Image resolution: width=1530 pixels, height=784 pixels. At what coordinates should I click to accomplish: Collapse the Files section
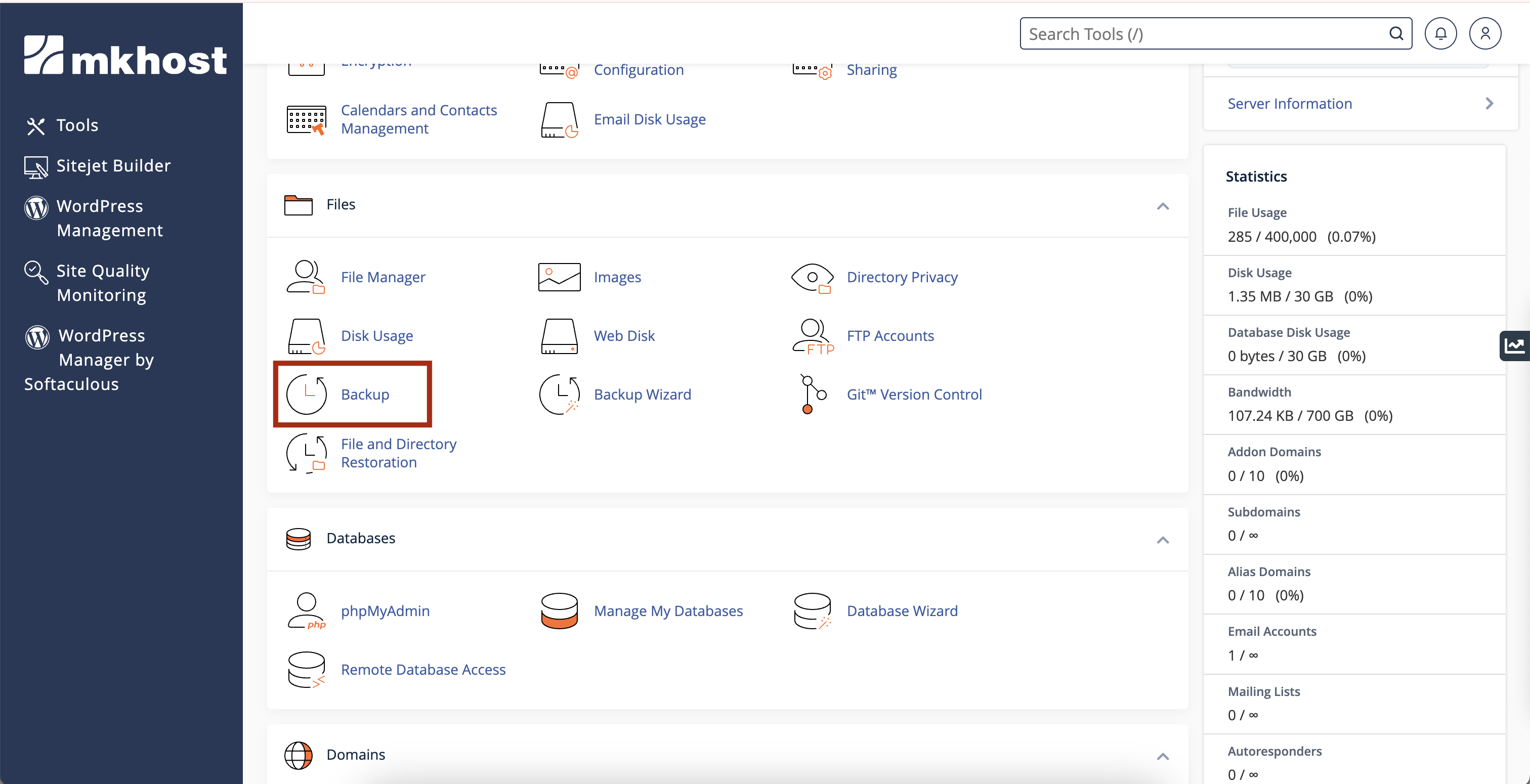point(1162,206)
